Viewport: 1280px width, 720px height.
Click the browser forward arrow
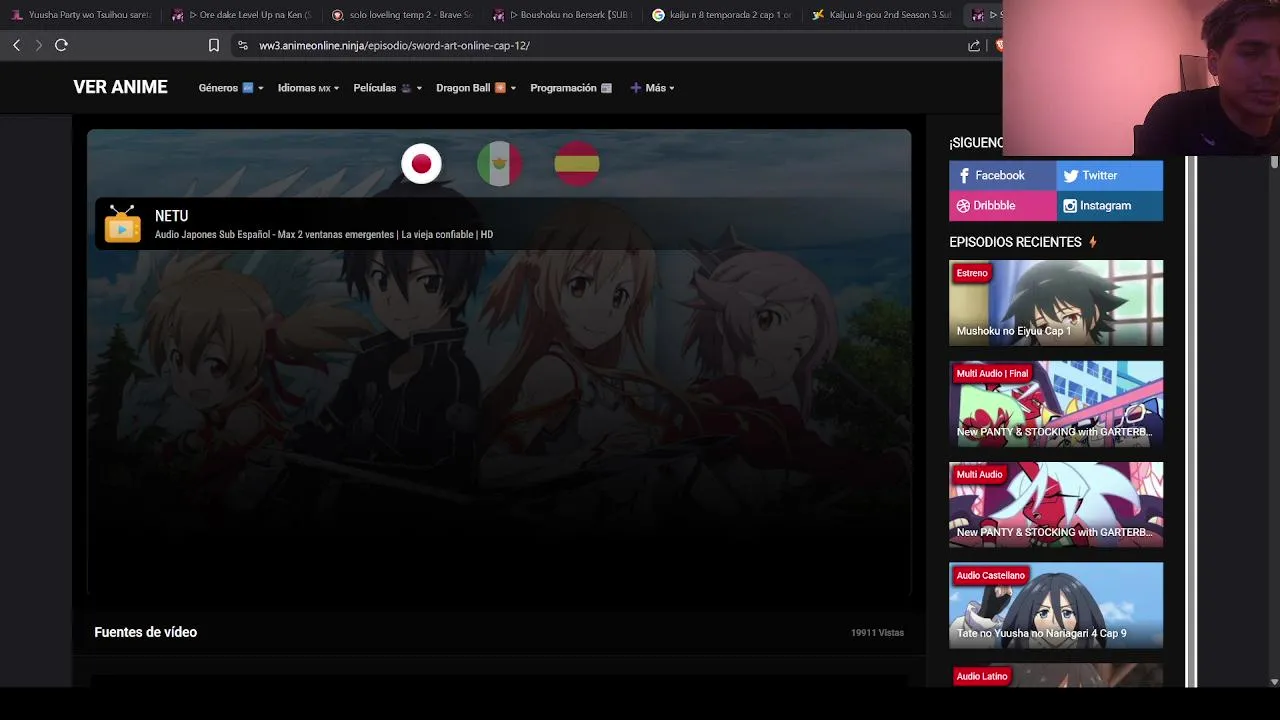pos(38,45)
